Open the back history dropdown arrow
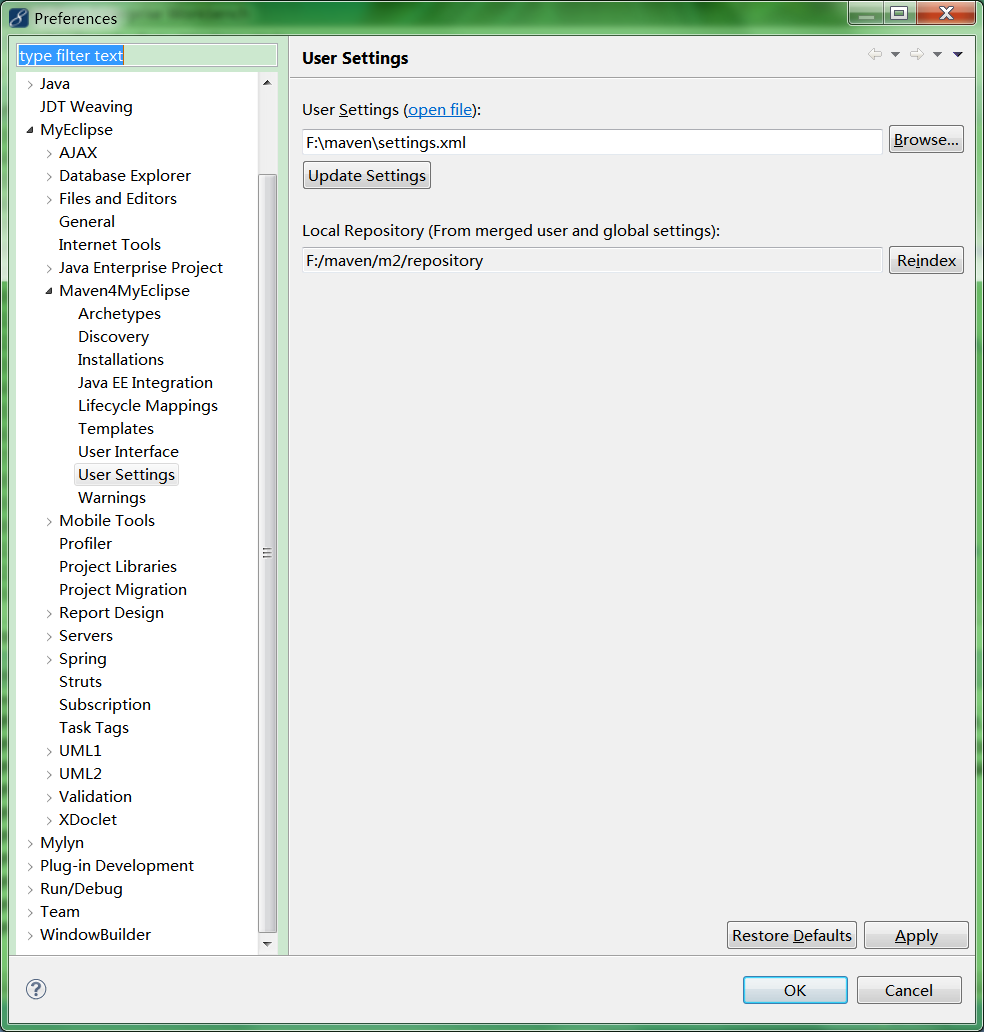Viewport: 984px width, 1032px height. [x=895, y=54]
